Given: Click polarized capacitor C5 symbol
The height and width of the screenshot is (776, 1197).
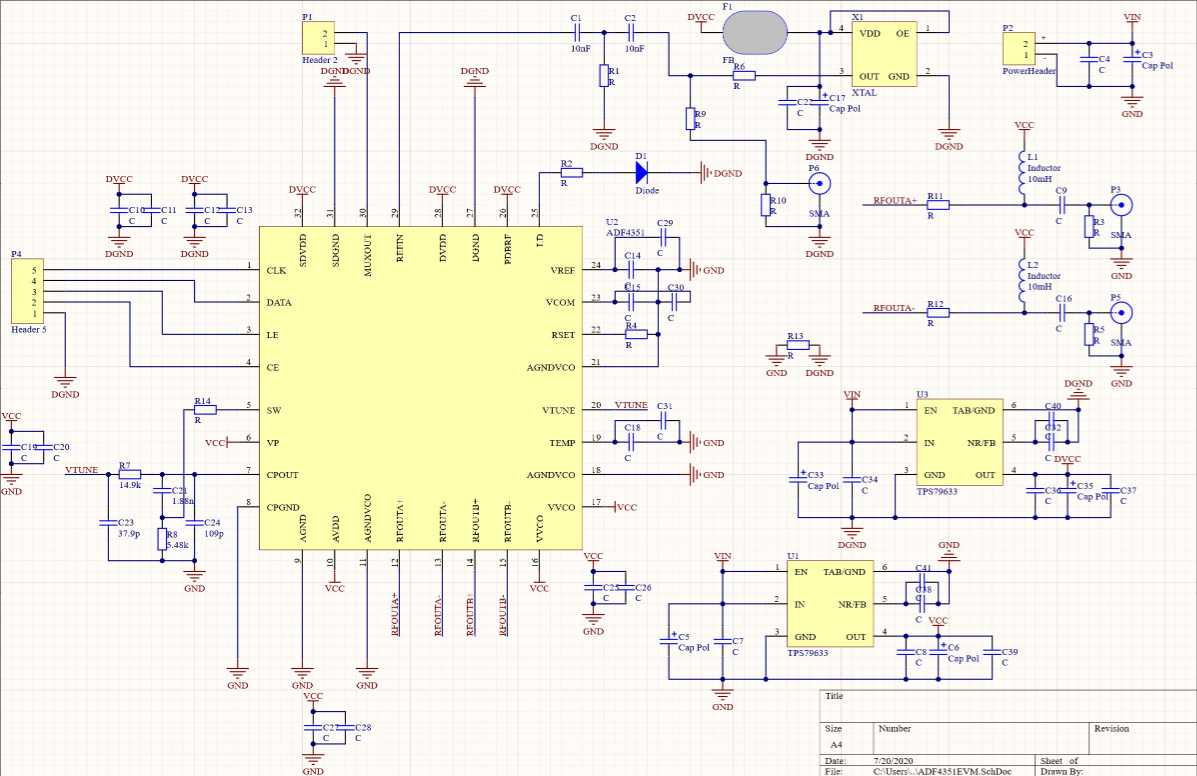Looking at the screenshot, I should pos(669,641).
